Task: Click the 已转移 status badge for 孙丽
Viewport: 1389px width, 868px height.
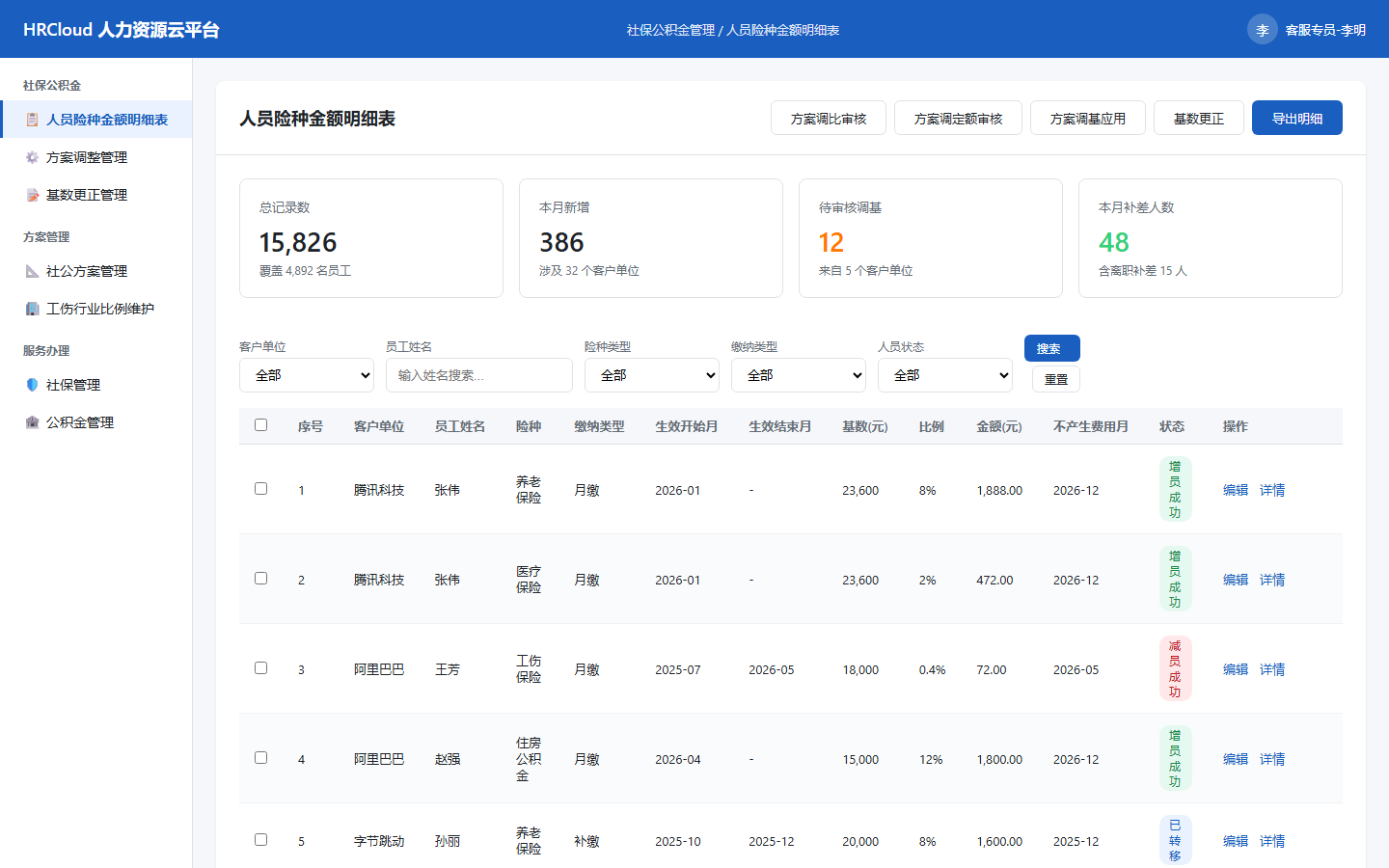Action: pyautogui.click(x=1175, y=840)
